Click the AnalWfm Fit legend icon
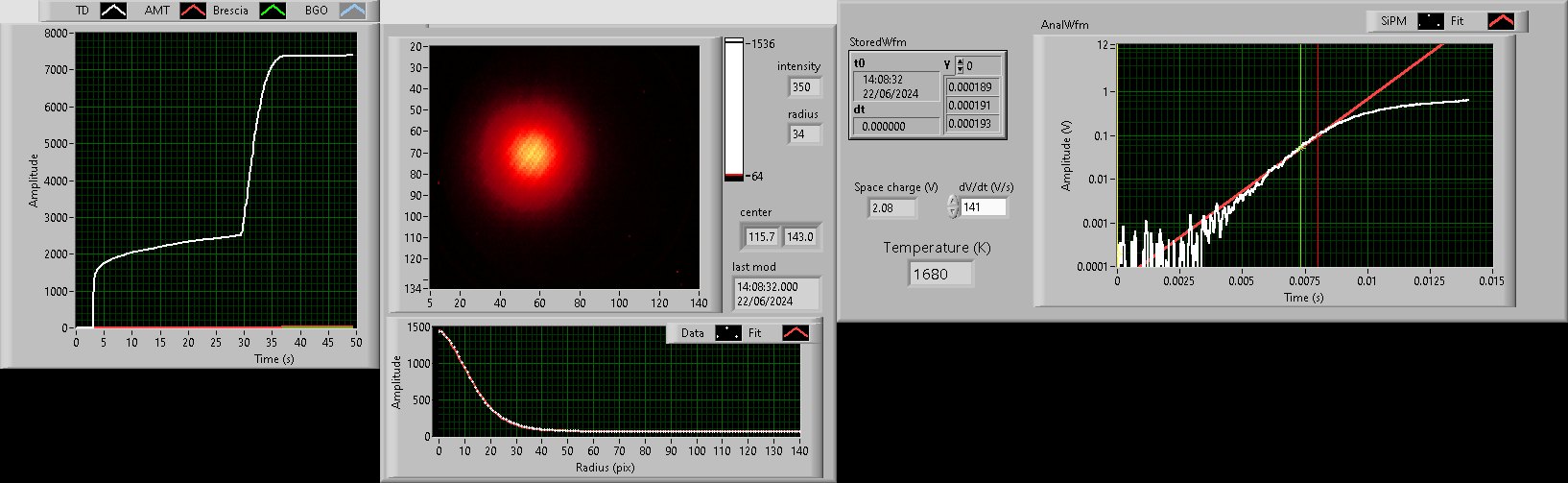 pos(1500,20)
